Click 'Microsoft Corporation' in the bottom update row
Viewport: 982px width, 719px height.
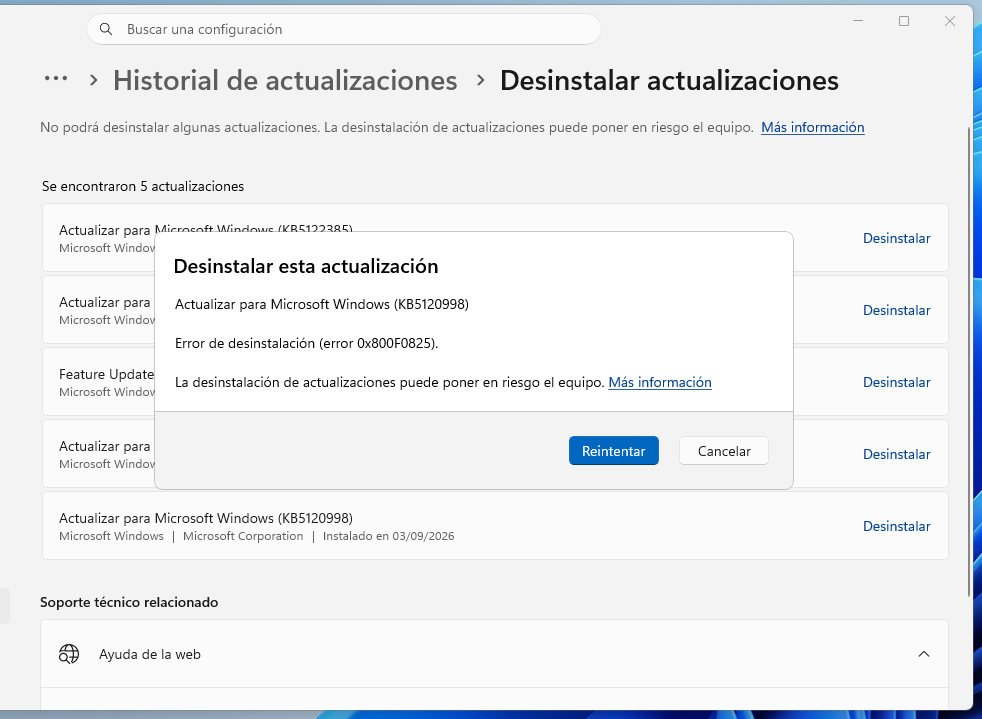click(x=243, y=536)
